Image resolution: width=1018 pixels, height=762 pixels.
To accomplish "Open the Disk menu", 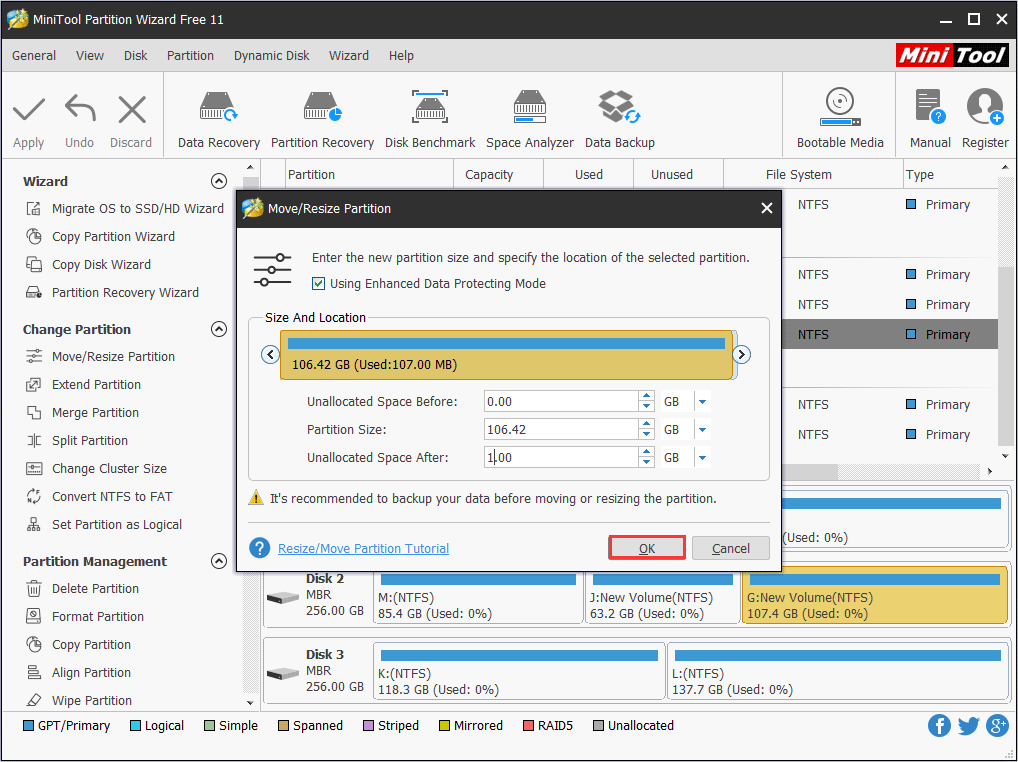I will [x=136, y=56].
